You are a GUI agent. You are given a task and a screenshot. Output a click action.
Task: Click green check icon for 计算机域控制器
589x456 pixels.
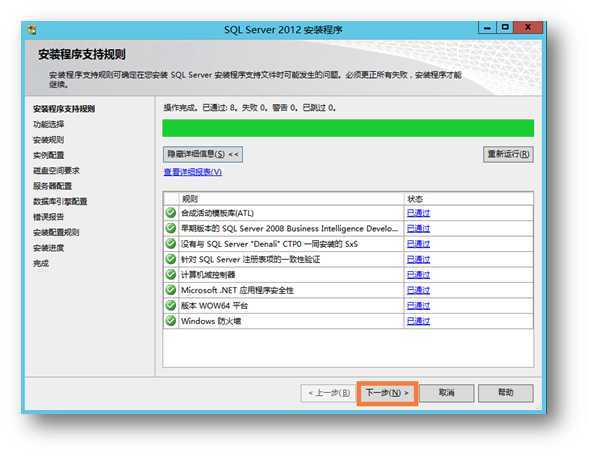tap(171, 275)
